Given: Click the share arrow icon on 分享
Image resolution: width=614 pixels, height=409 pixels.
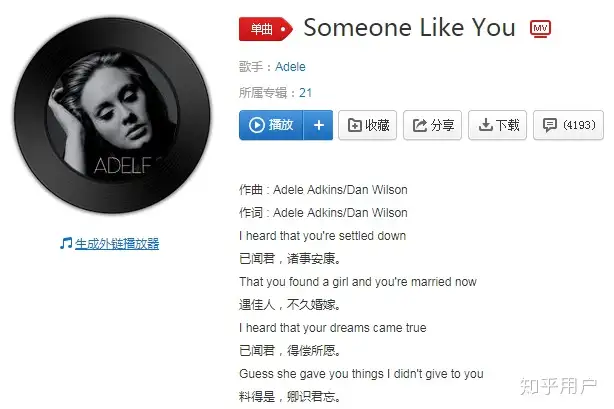Looking at the screenshot, I should point(420,125).
